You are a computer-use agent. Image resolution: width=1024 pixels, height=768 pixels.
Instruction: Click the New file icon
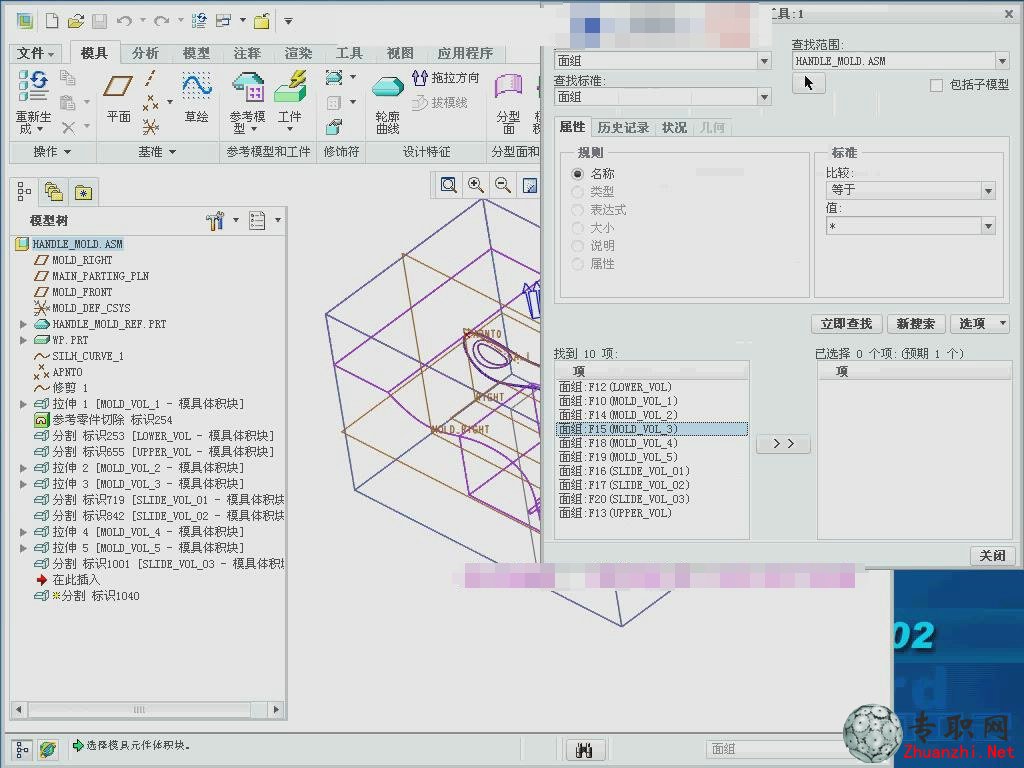click(52, 21)
